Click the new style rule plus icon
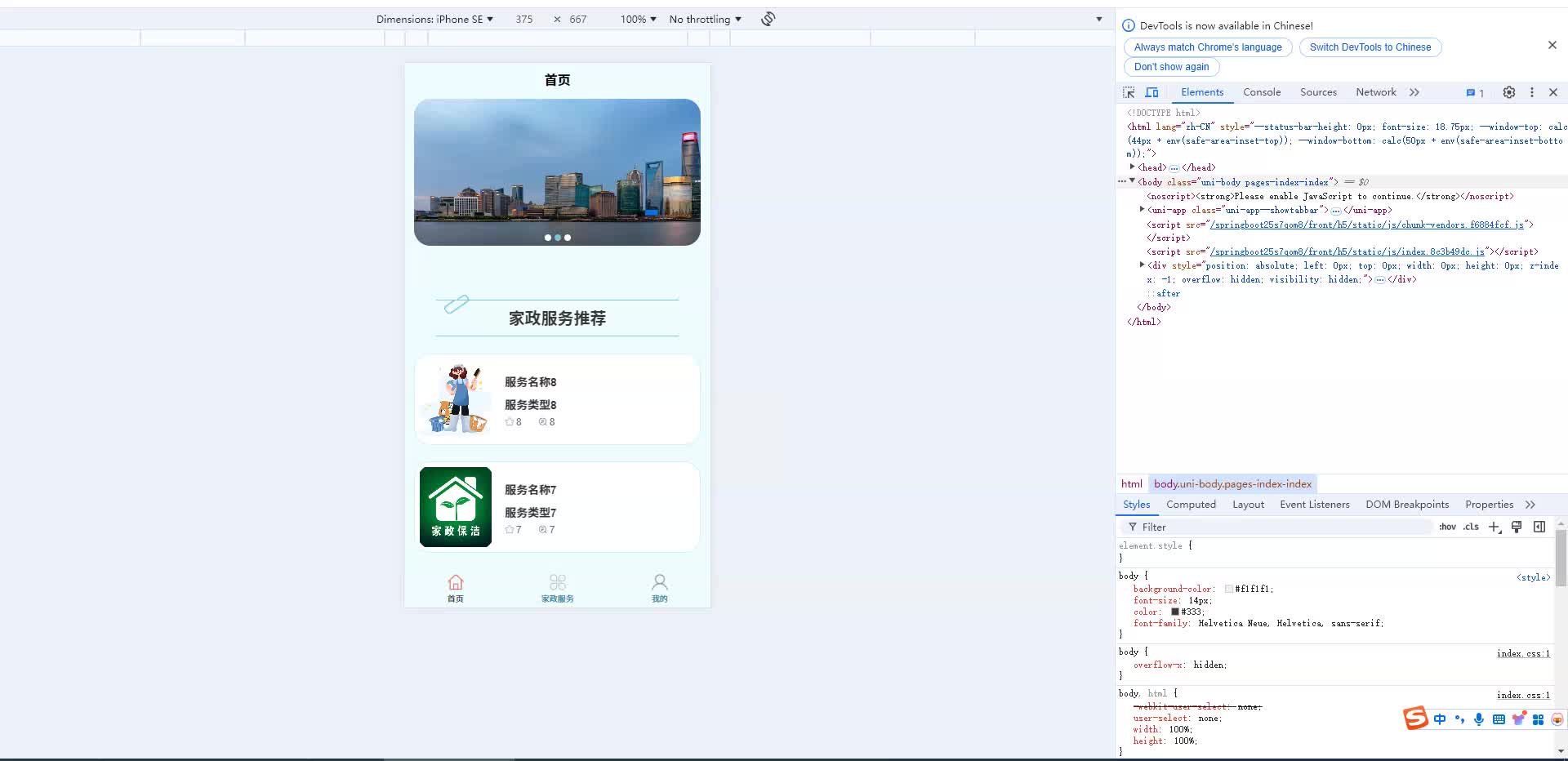 click(x=1494, y=527)
